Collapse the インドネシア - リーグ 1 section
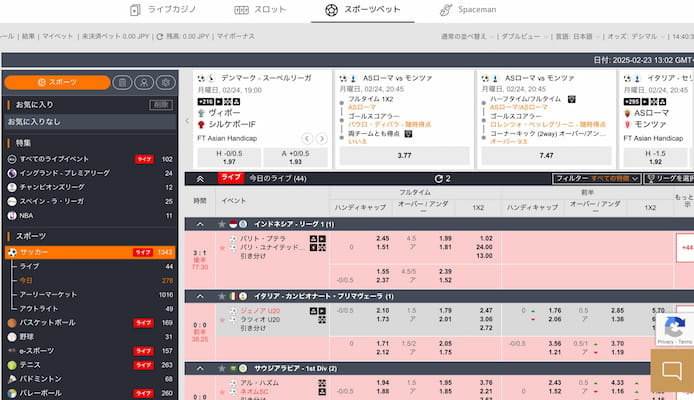Image resolution: width=694 pixels, height=400 pixels. click(x=200, y=224)
